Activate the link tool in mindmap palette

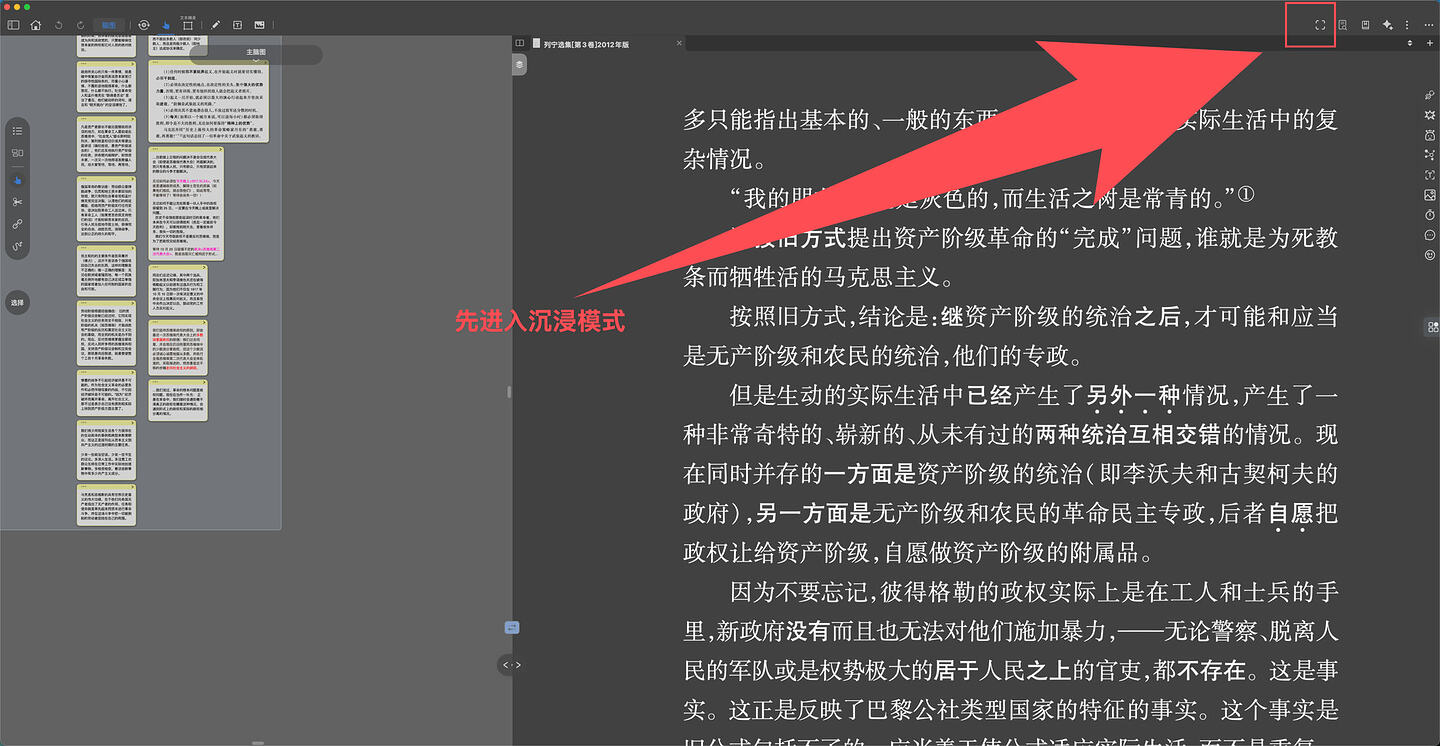click(17, 224)
